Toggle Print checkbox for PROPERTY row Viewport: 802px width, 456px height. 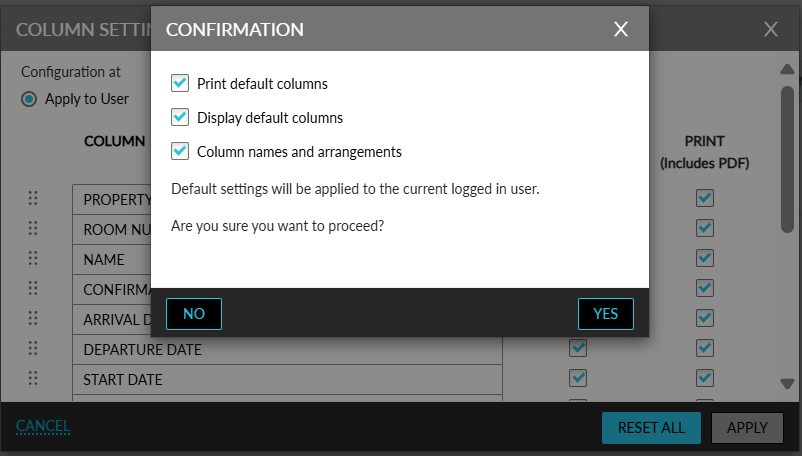point(705,198)
